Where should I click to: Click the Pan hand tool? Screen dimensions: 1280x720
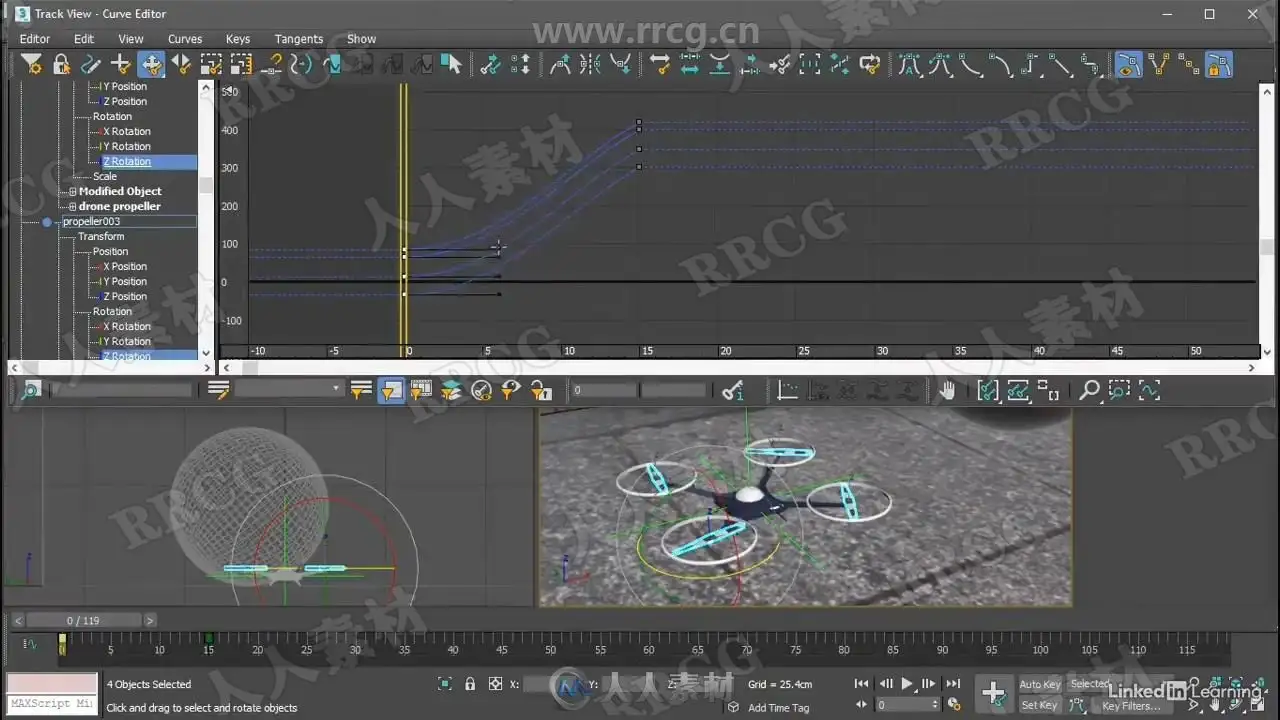click(946, 391)
